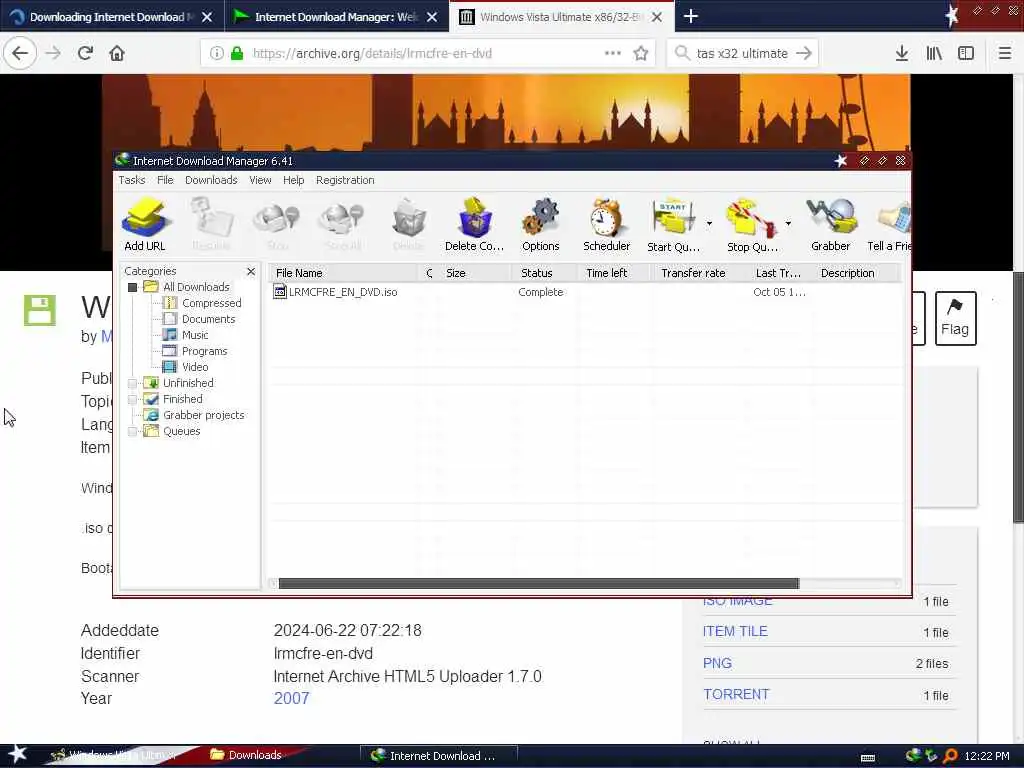Click the Tell a Friend icon
This screenshot has height=768, width=1024.
(889, 224)
